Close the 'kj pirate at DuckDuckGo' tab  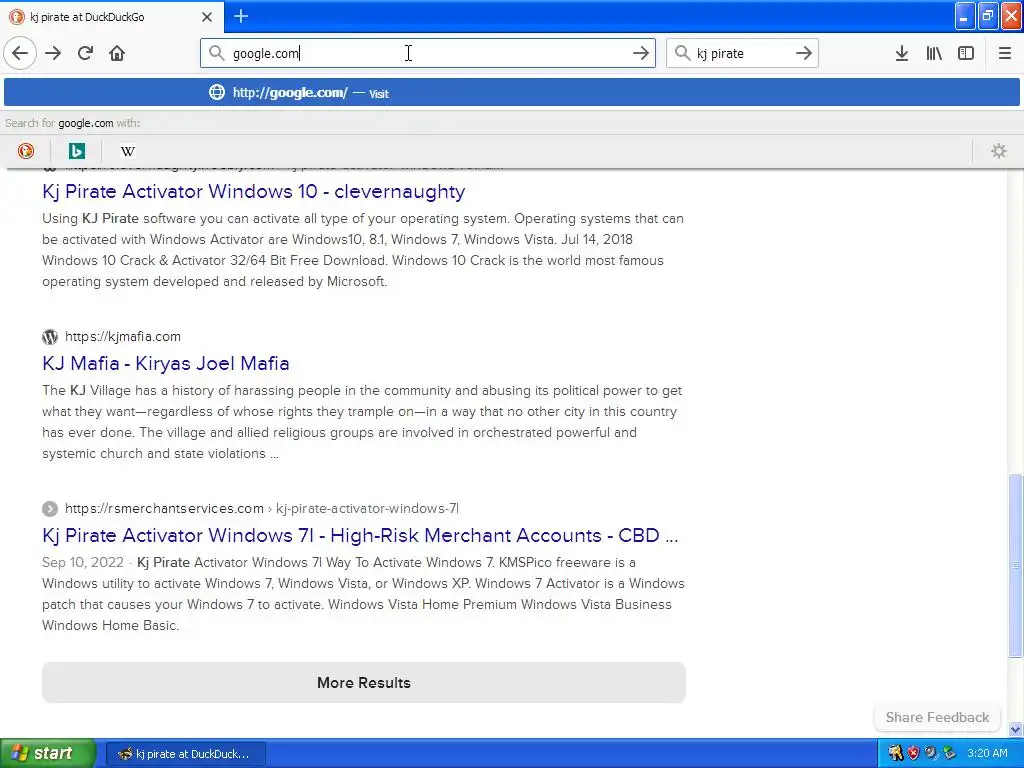coord(206,17)
